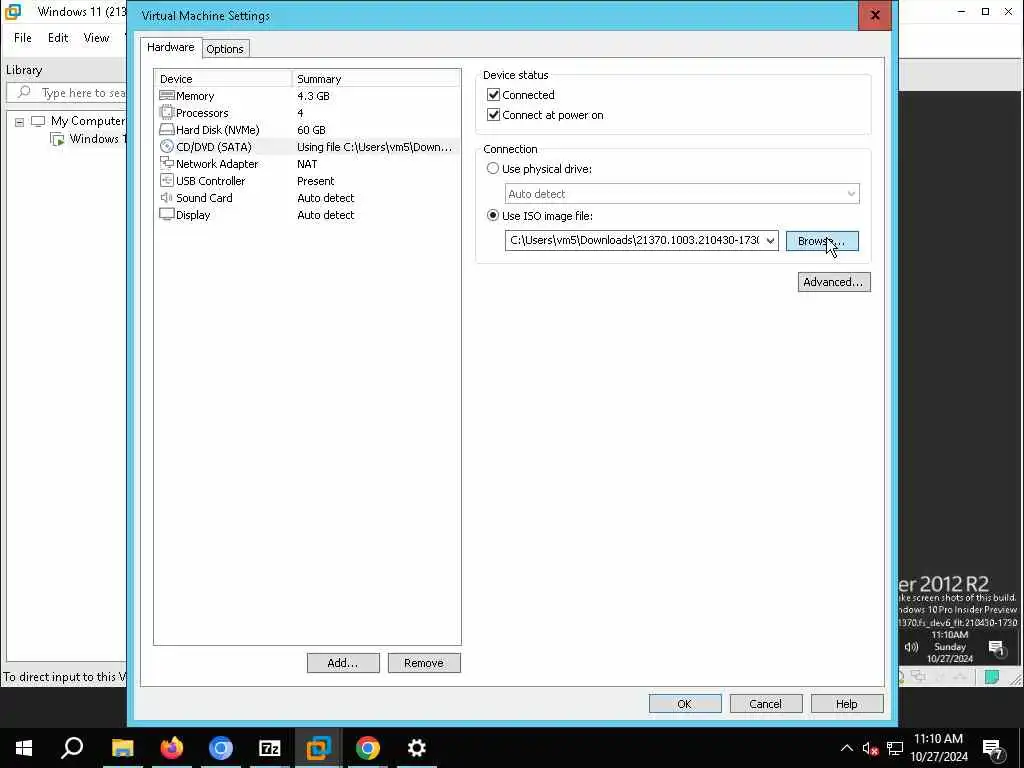The image size is (1024, 768).
Task: Toggle the Connected checkbox
Action: click(x=494, y=95)
